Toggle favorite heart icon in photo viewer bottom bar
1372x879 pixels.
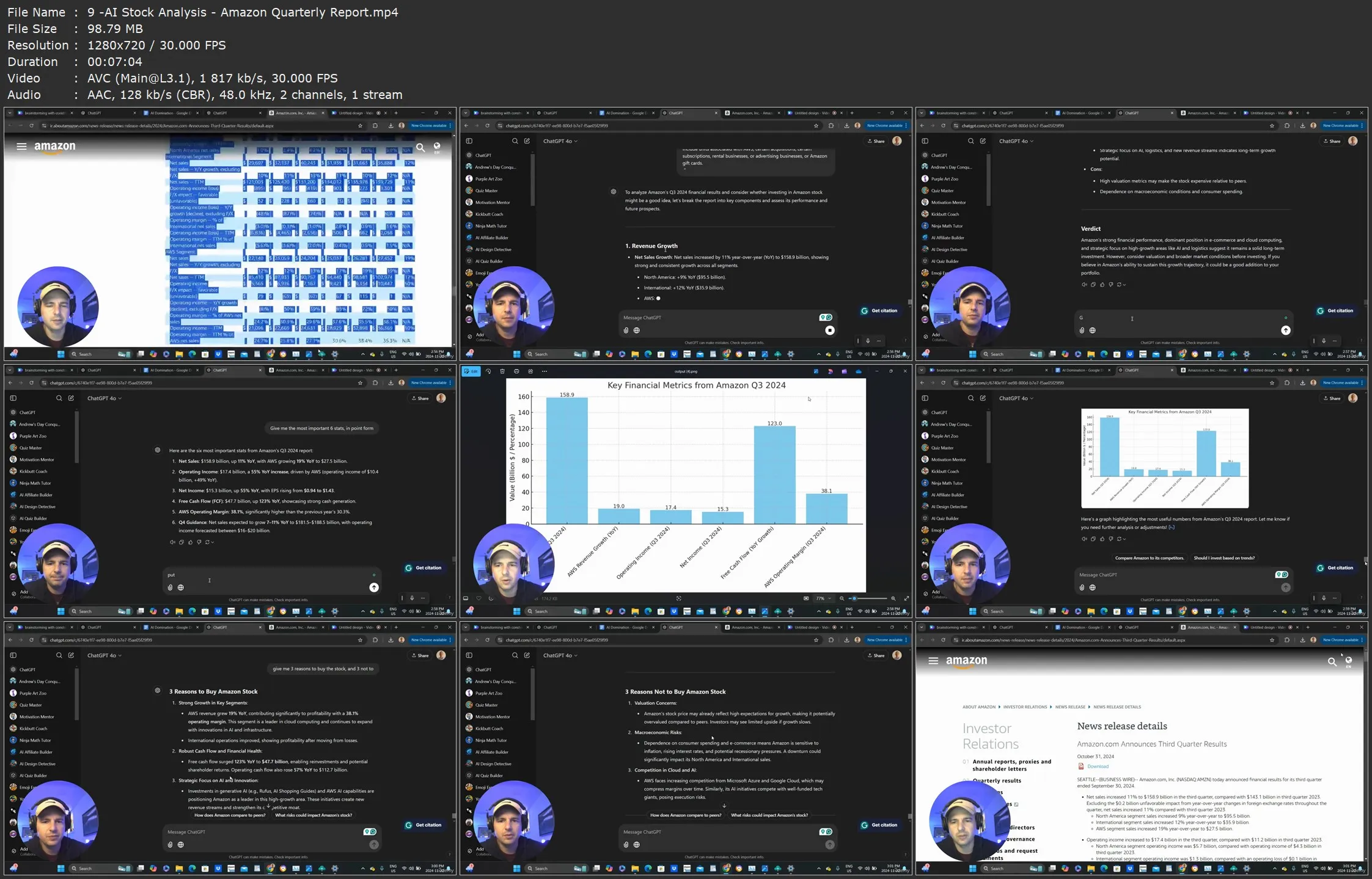pos(479,599)
